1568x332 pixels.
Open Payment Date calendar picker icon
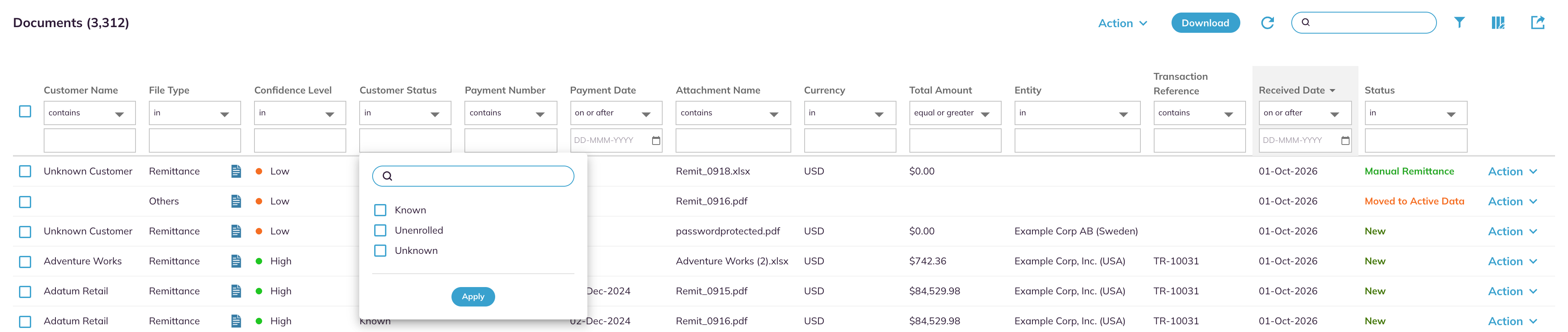click(656, 140)
